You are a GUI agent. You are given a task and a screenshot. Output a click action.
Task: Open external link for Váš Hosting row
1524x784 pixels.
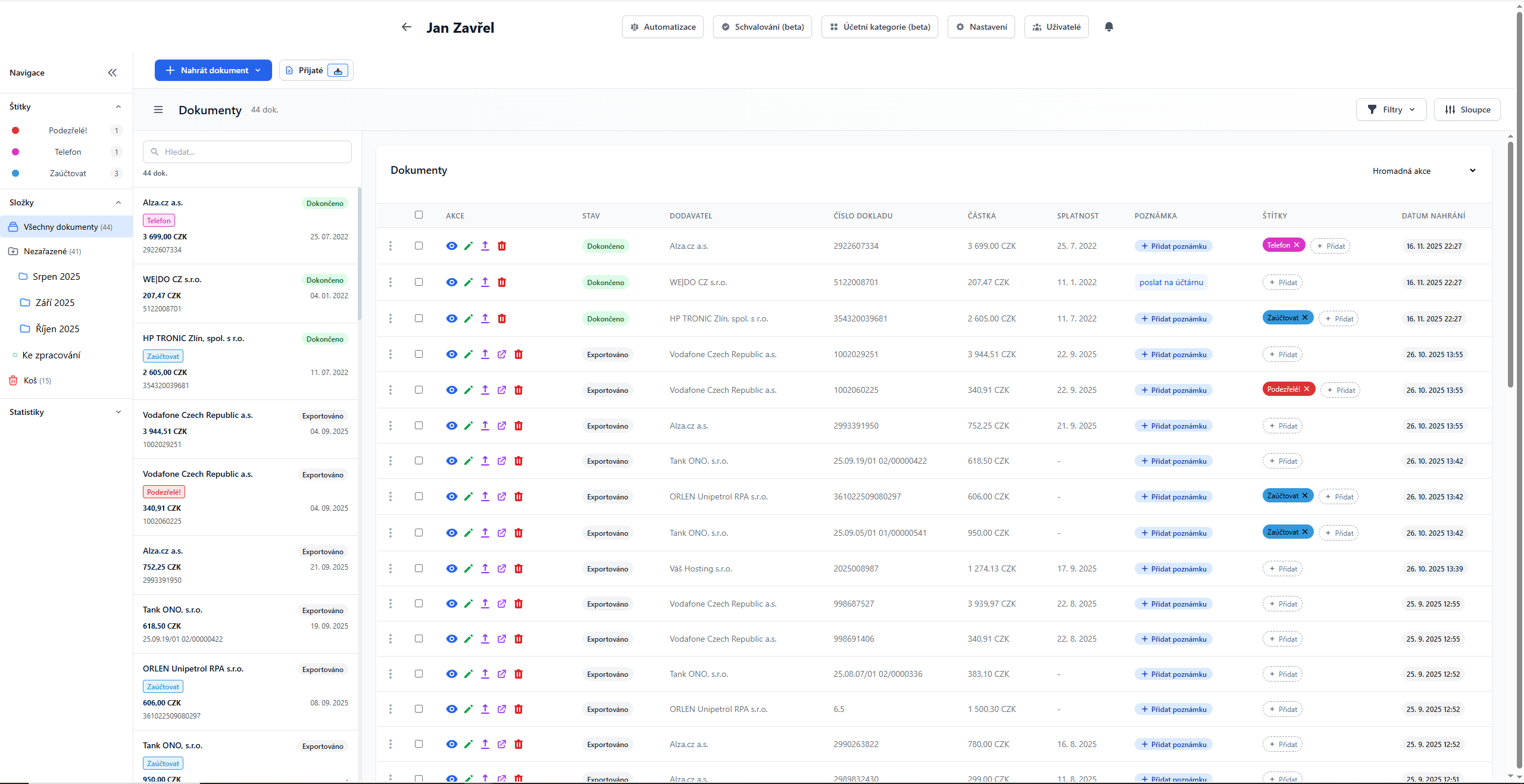pos(502,569)
